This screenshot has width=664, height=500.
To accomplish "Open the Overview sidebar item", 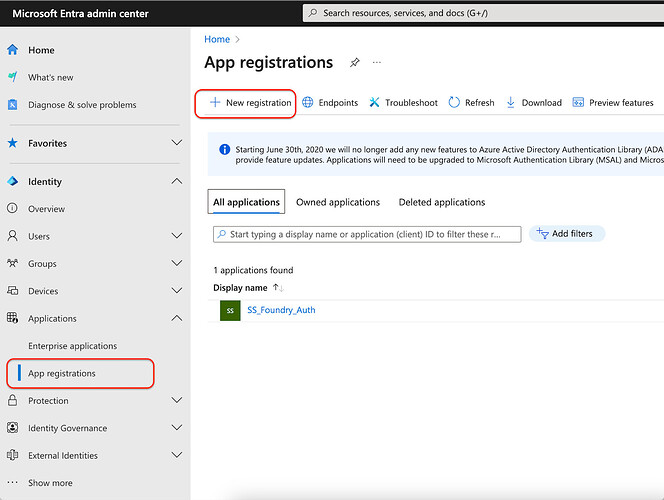I will point(47,209).
